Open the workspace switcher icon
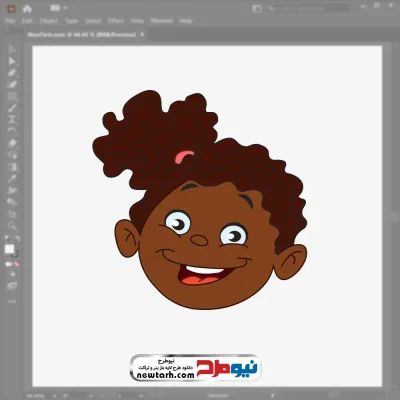The height and width of the screenshot is (400, 400). [257, 9]
